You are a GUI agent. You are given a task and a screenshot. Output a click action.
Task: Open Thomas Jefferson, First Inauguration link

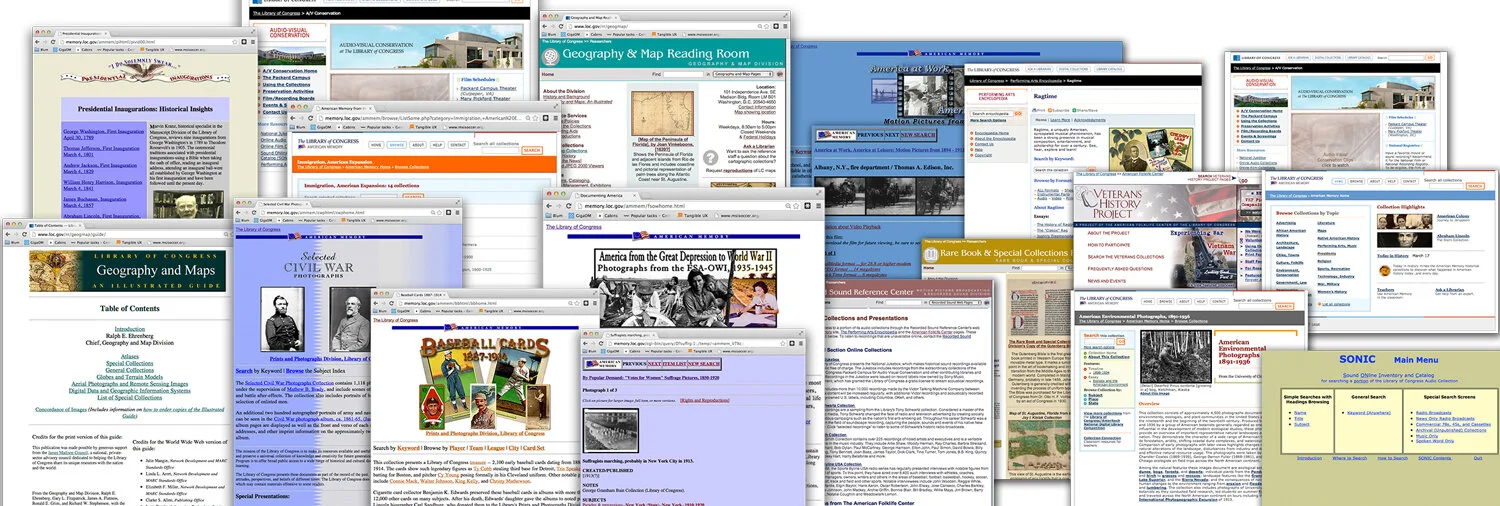coord(101,151)
